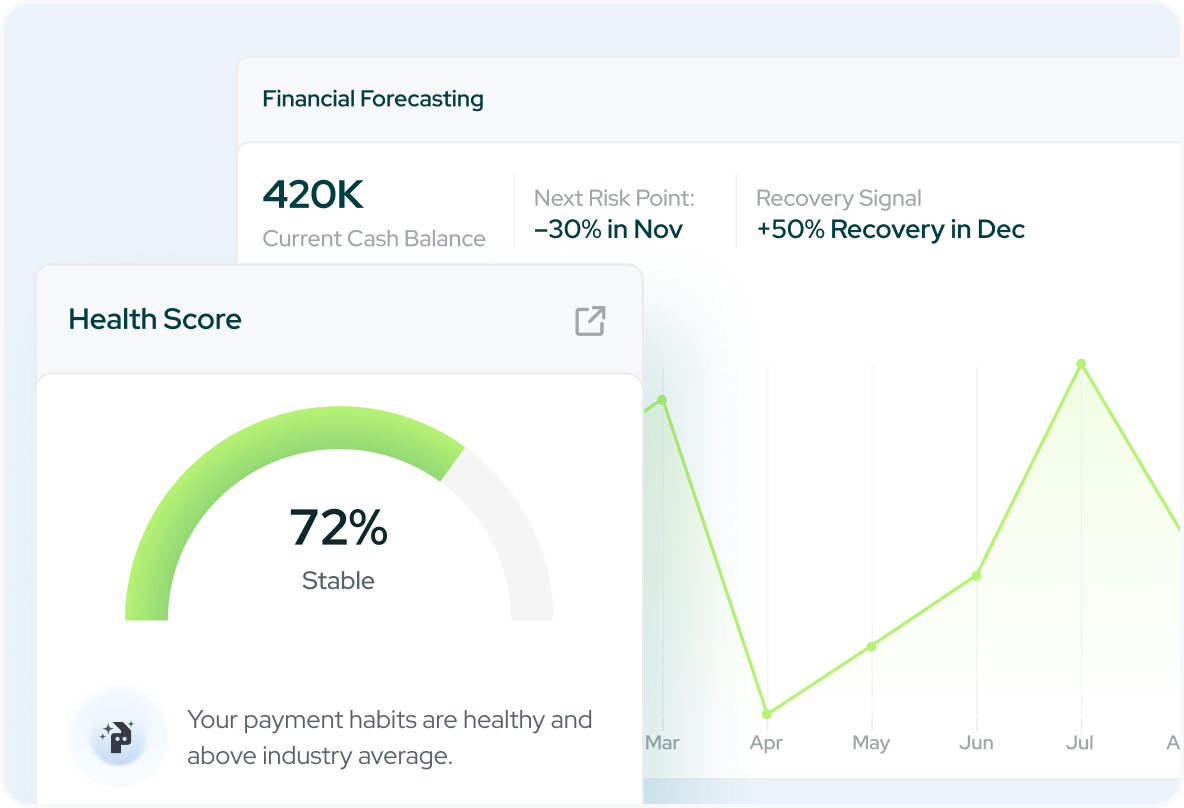Click the June data point marker

[976, 576]
